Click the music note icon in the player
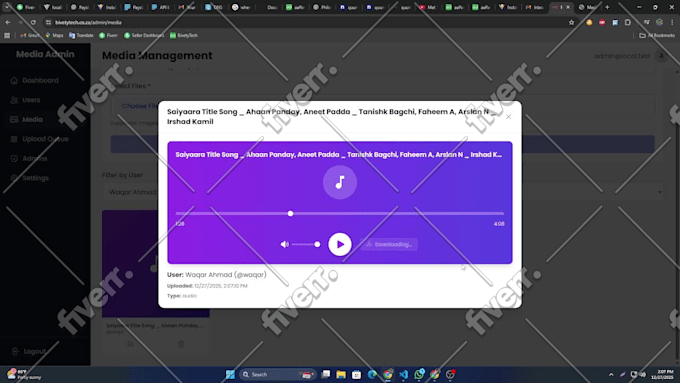Image resolution: width=680 pixels, height=383 pixels. [340, 182]
